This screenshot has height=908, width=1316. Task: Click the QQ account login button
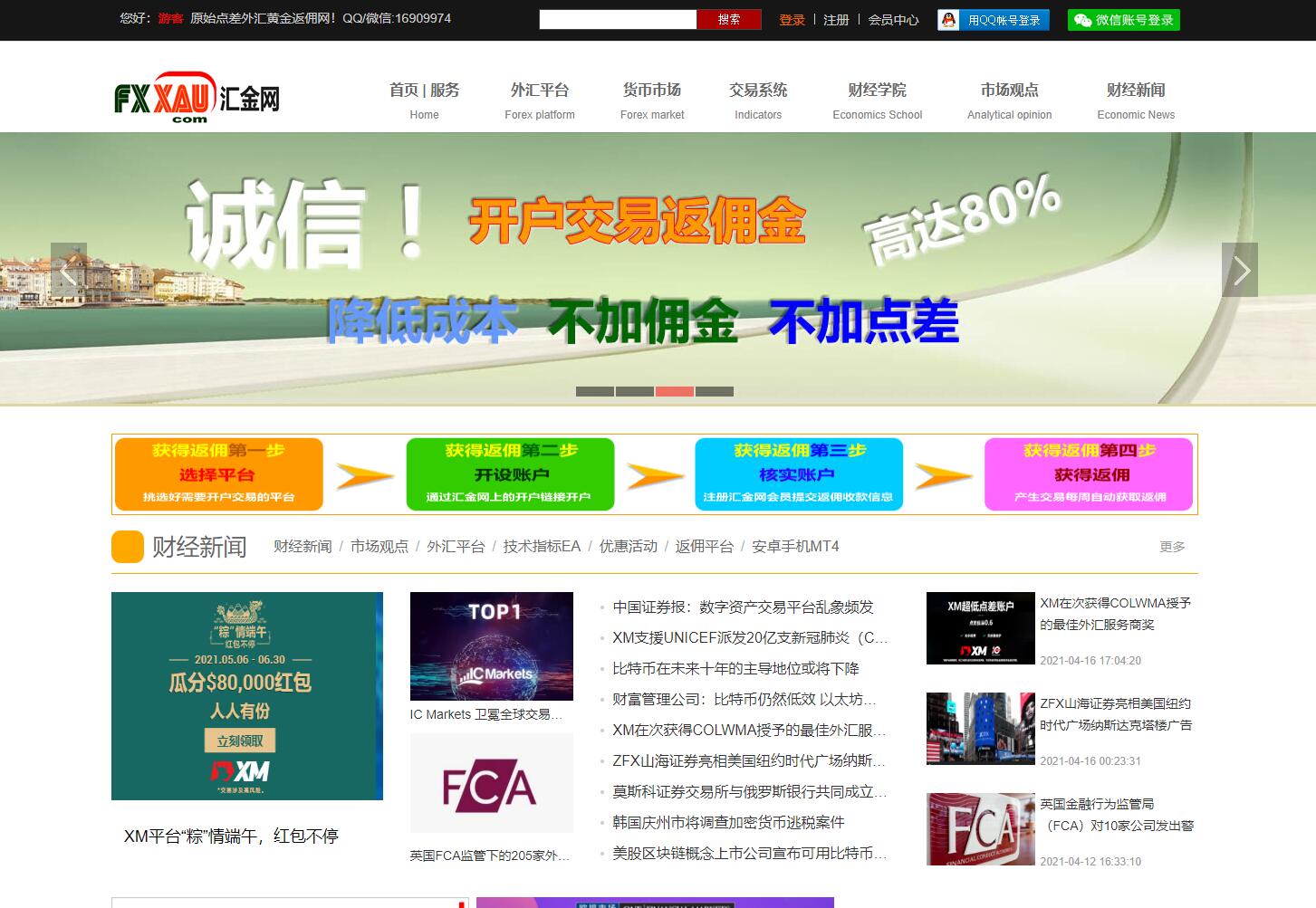click(993, 20)
